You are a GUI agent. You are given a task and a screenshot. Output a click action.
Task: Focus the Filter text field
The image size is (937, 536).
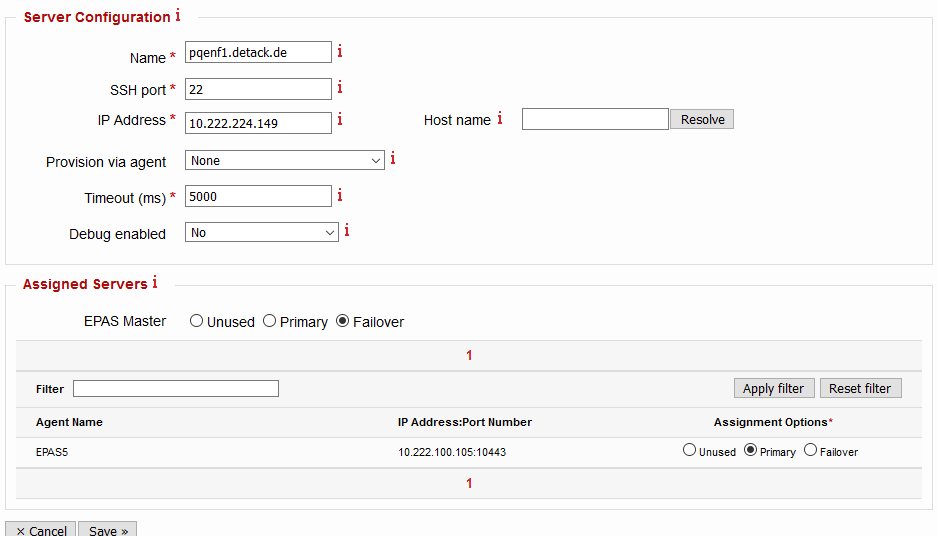(x=176, y=389)
